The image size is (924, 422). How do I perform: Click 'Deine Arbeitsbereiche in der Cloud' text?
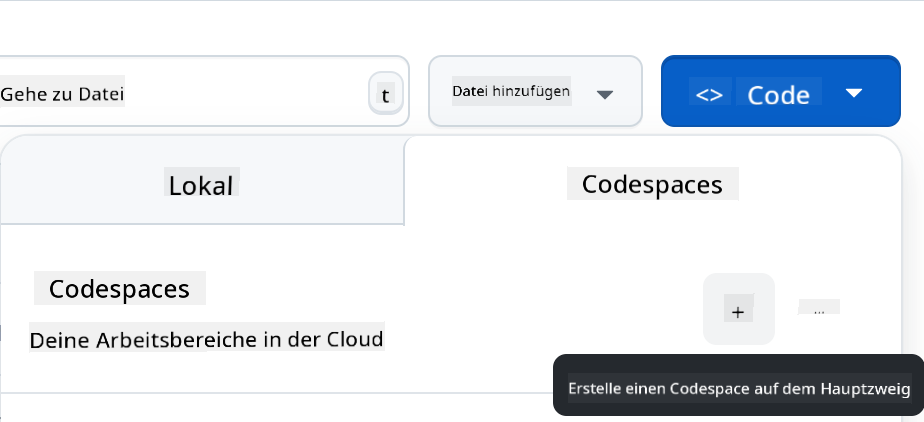click(x=206, y=339)
